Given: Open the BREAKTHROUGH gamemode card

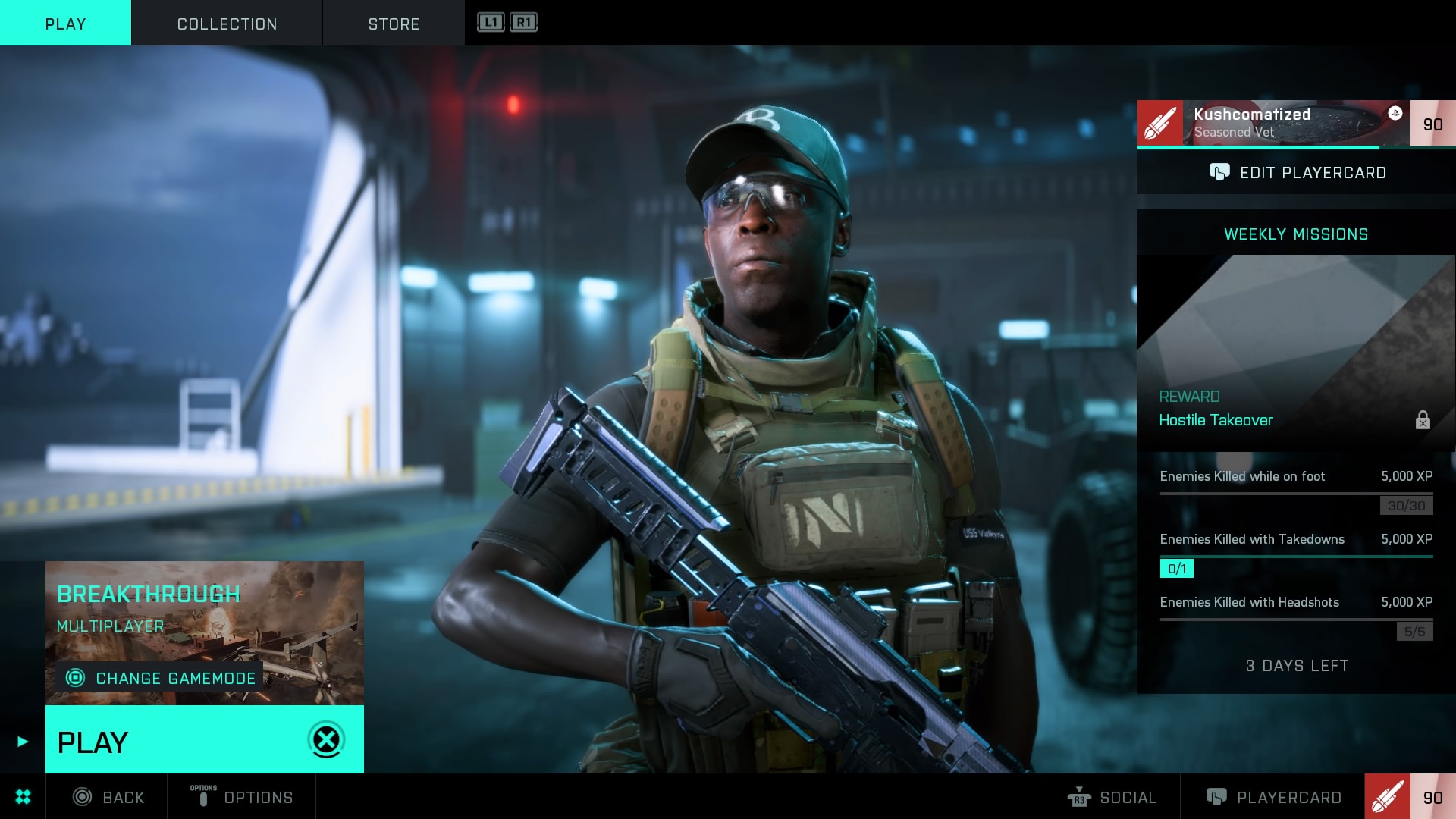Looking at the screenshot, I should tap(205, 633).
